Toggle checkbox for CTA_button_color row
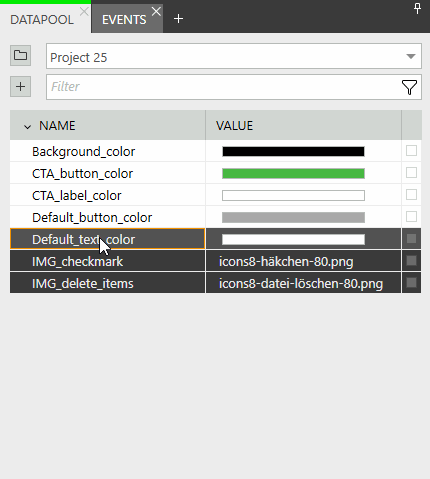The height and width of the screenshot is (479, 430). [x=411, y=173]
